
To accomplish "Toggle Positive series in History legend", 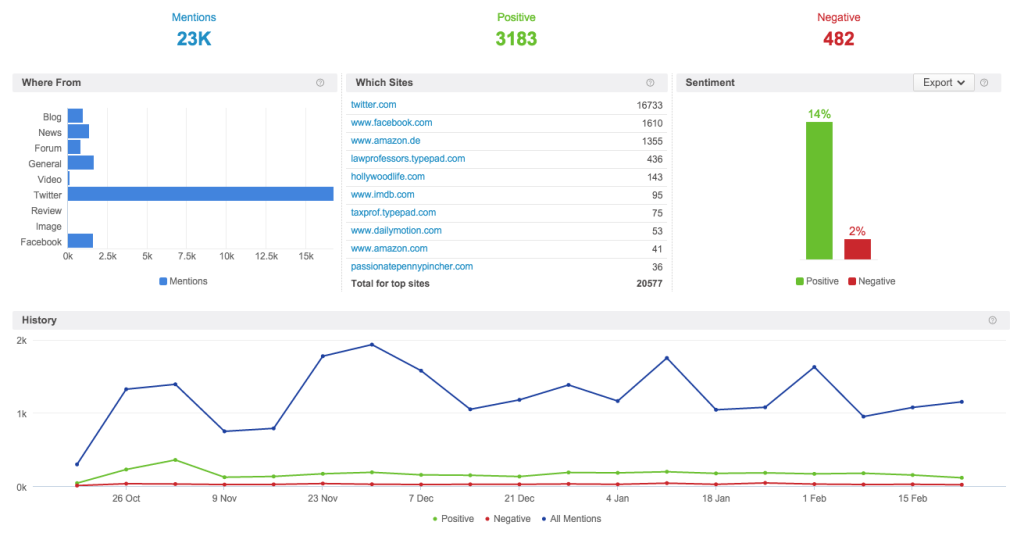I will 453,519.
